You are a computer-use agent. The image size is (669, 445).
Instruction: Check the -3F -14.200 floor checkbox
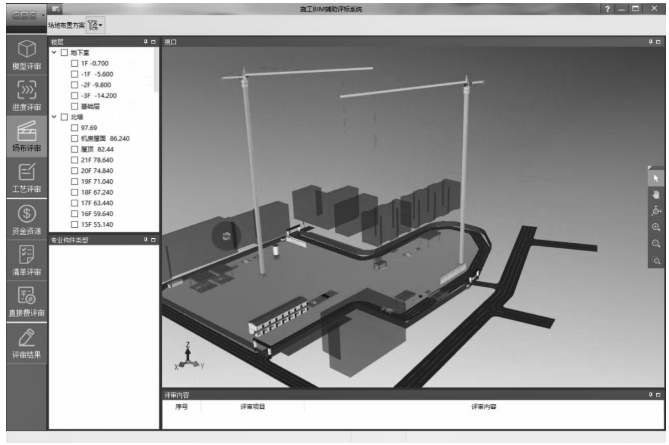(x=75, y=96)
